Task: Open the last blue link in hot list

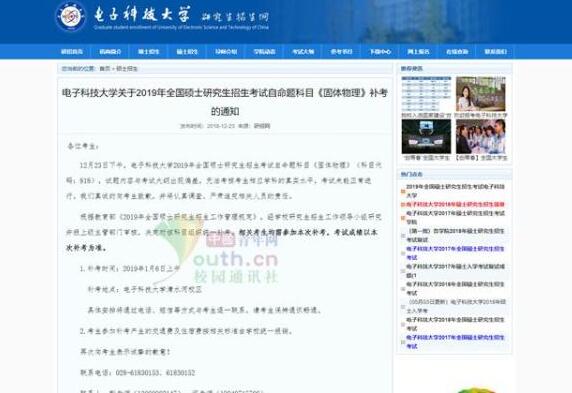Action: pos(455,342)
